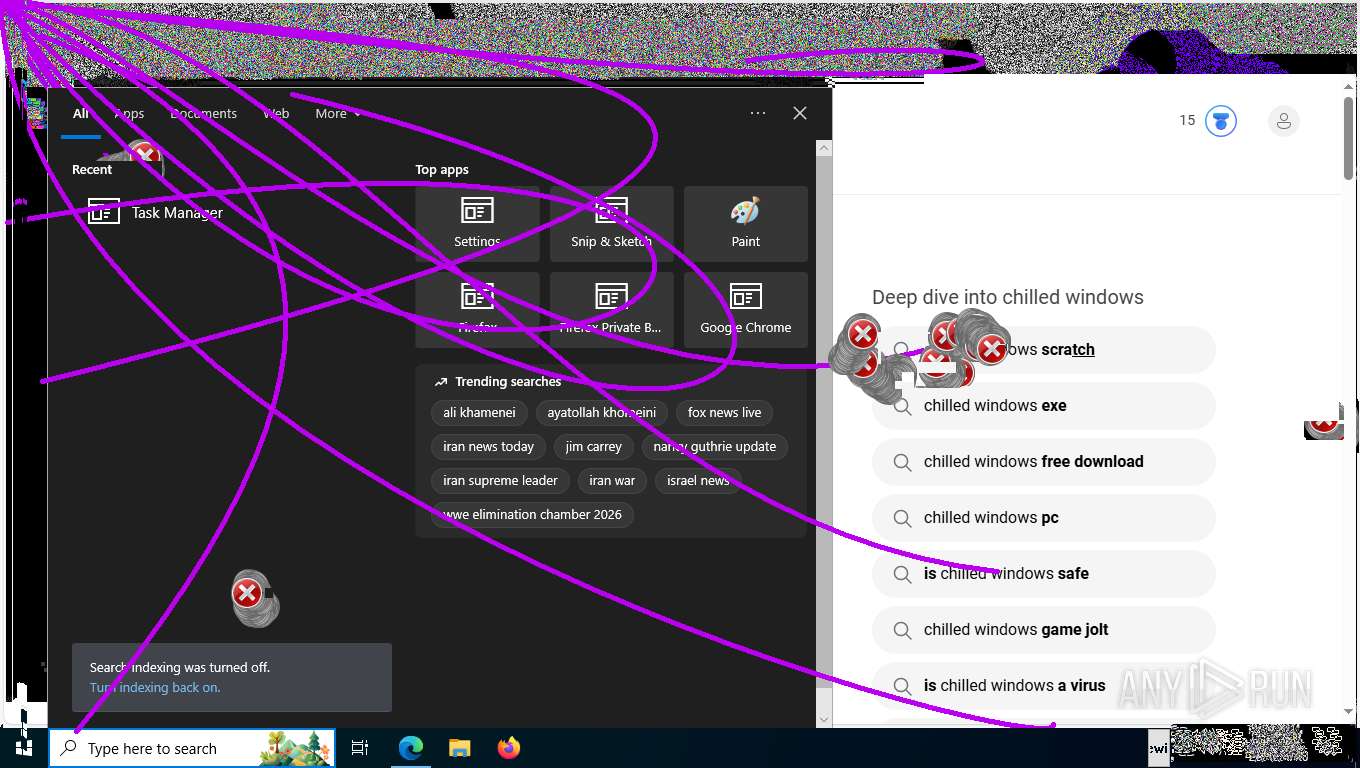Viewport: 1360px width, 768px height.
Task: Search trending term ayatollah khomeini
Action: [602, 413]
